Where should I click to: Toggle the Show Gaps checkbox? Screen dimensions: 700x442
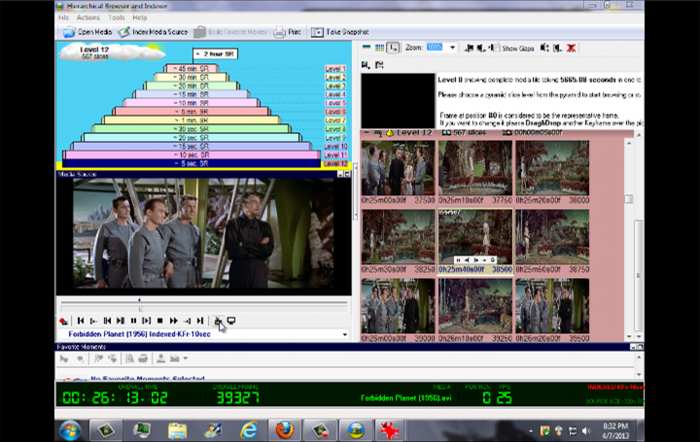498,48
